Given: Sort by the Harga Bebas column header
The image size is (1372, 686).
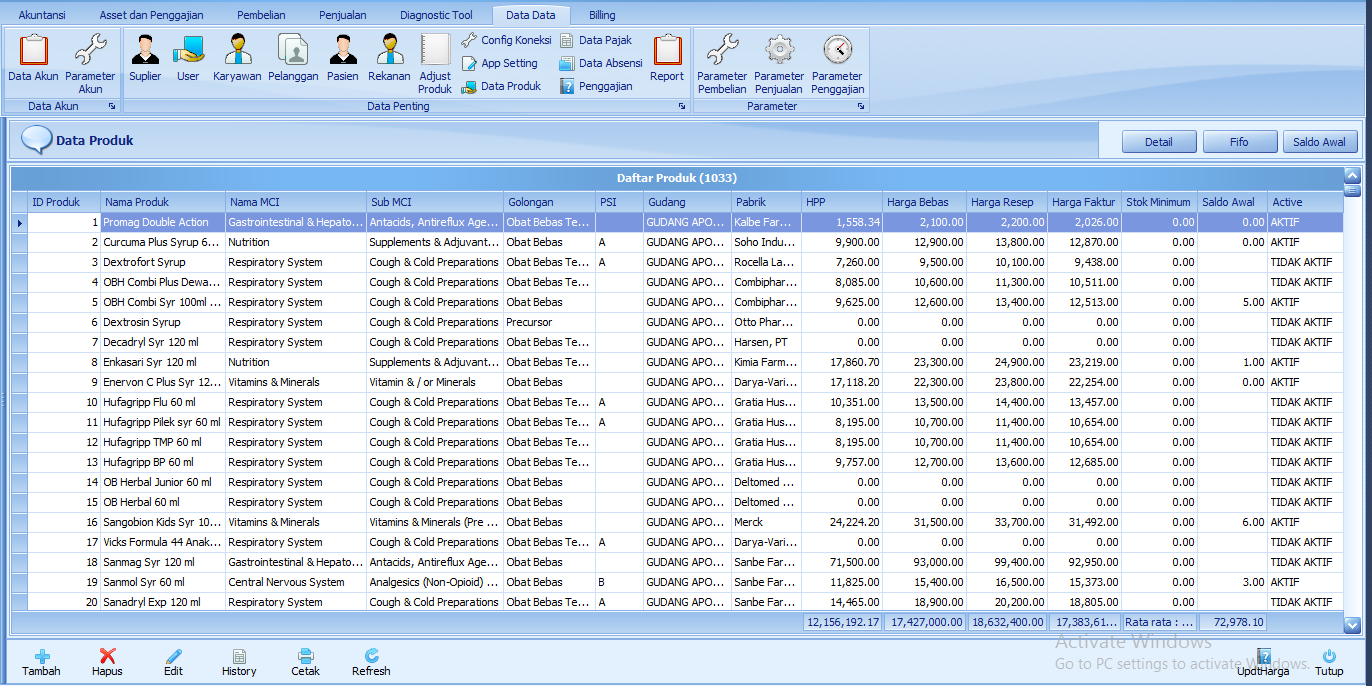Looking at the screenshot, I should (x=924, y=202).
